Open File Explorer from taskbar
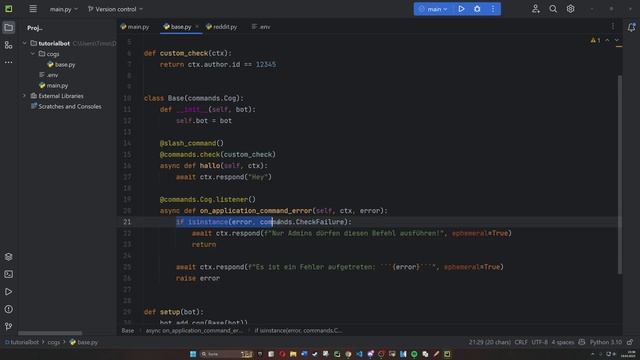This screenshot has height=360, width=640. click(293, 354)
